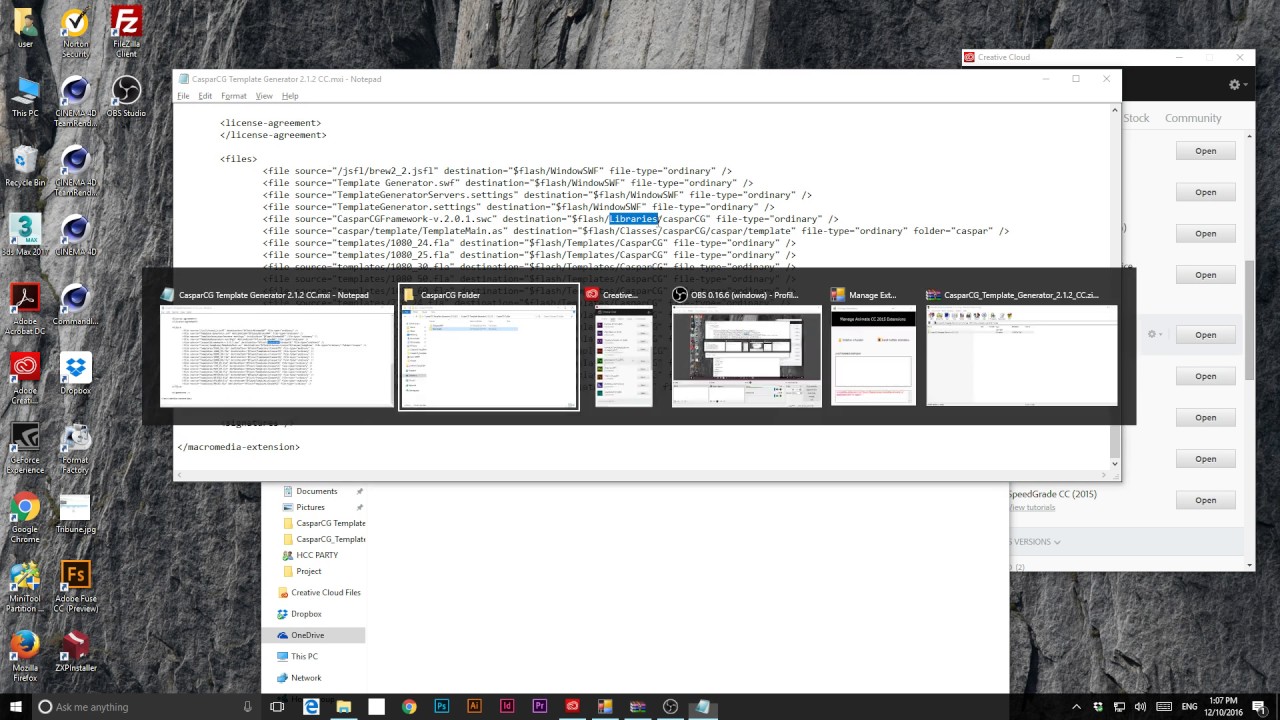Open Microsoft Edge from the taskbar
Image resolution: width=1280 pixels, height=720 pixels.
pyautogui.click(x=311, y=707)
